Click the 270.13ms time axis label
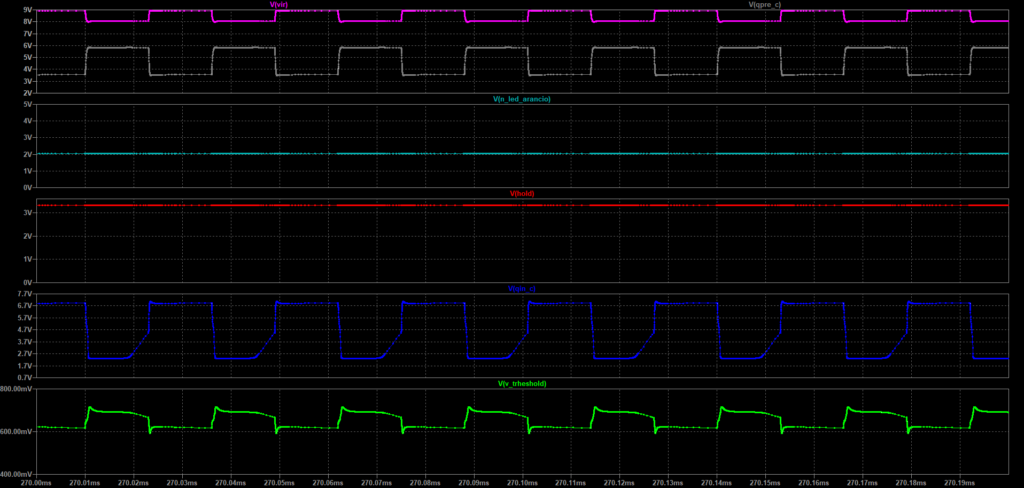1024x488 pixels. [669, 483]
